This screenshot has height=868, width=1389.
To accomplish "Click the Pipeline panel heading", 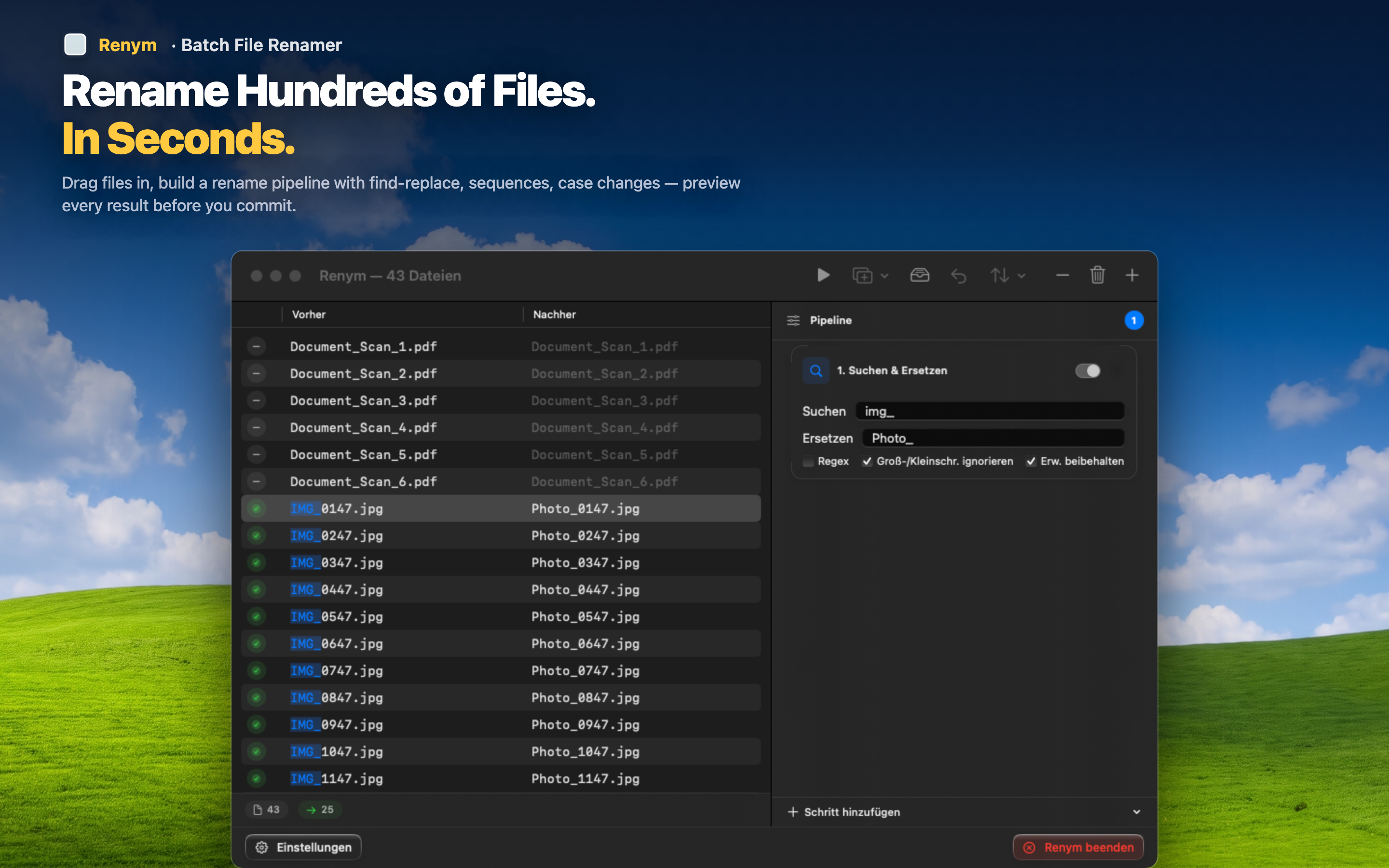I will [x=831, y=320].
